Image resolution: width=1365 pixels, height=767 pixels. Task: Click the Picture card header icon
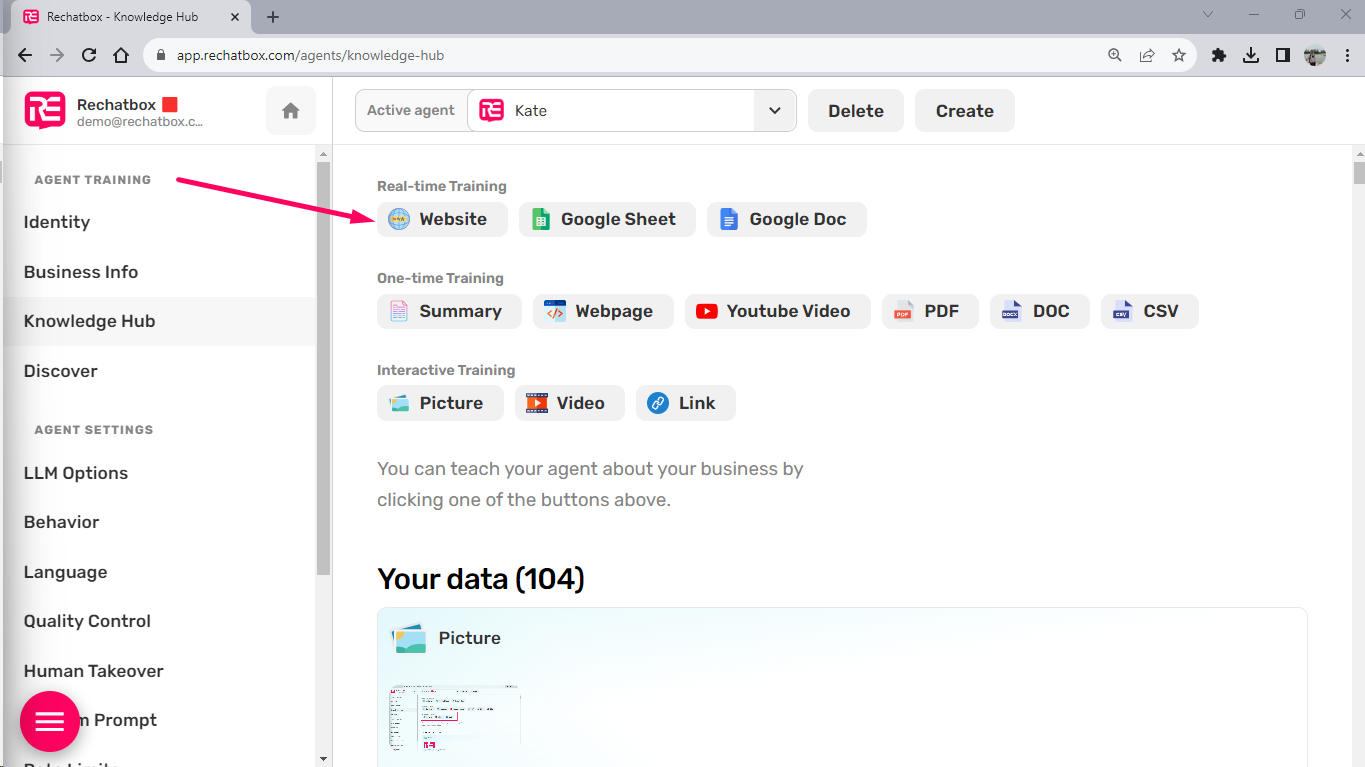[x=408, y=638]
